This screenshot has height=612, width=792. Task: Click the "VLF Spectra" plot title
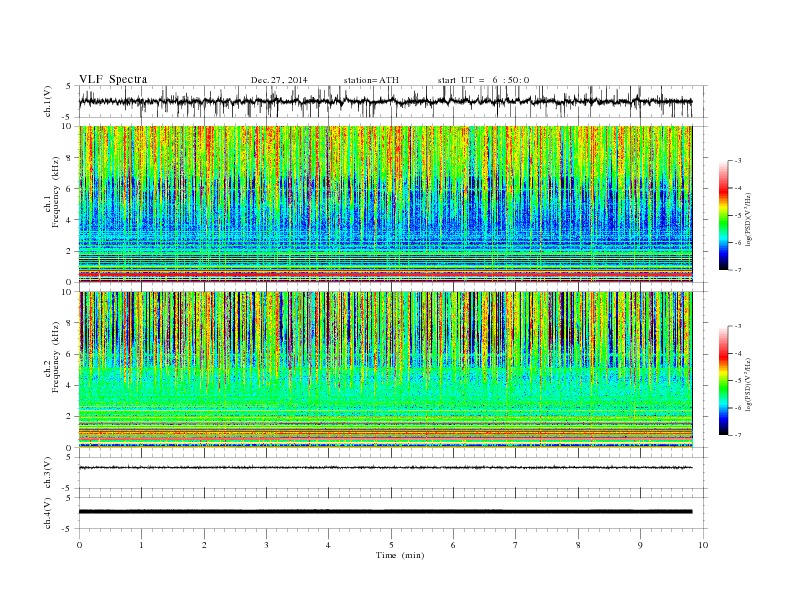pos(113,79)
